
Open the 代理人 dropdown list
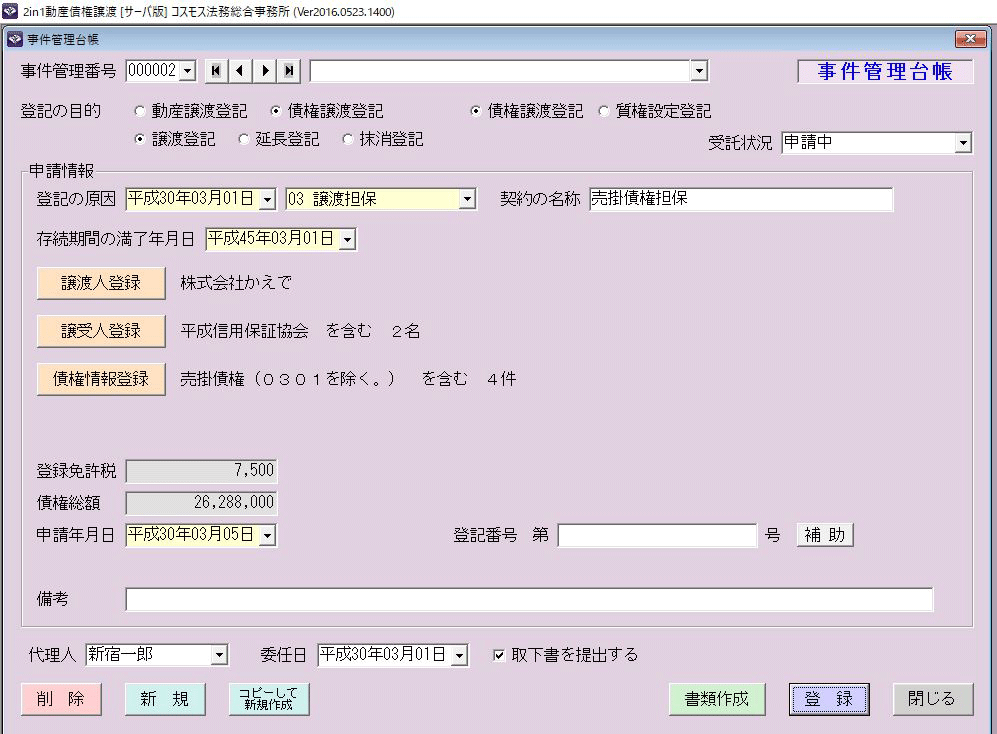coord(220,656)
